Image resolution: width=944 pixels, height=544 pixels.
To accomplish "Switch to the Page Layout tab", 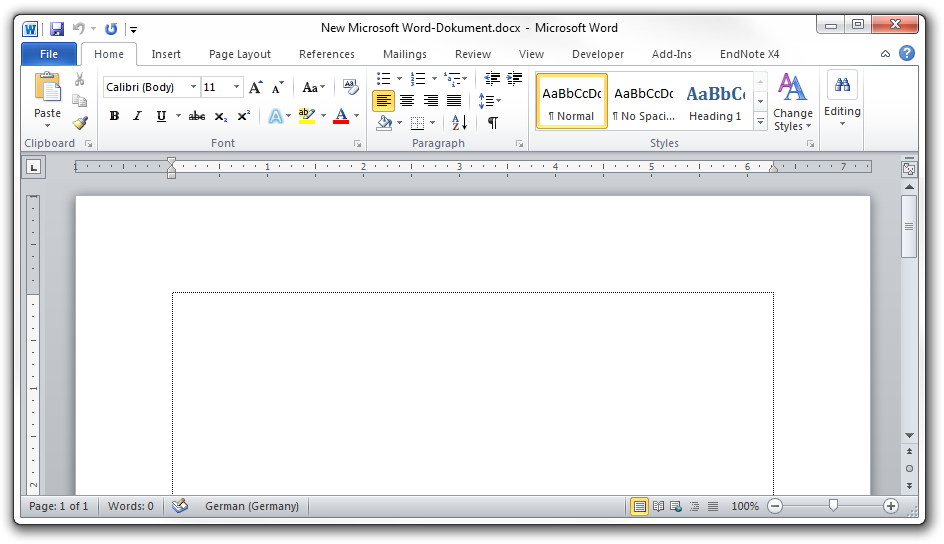I will click(x=239, y=54).
